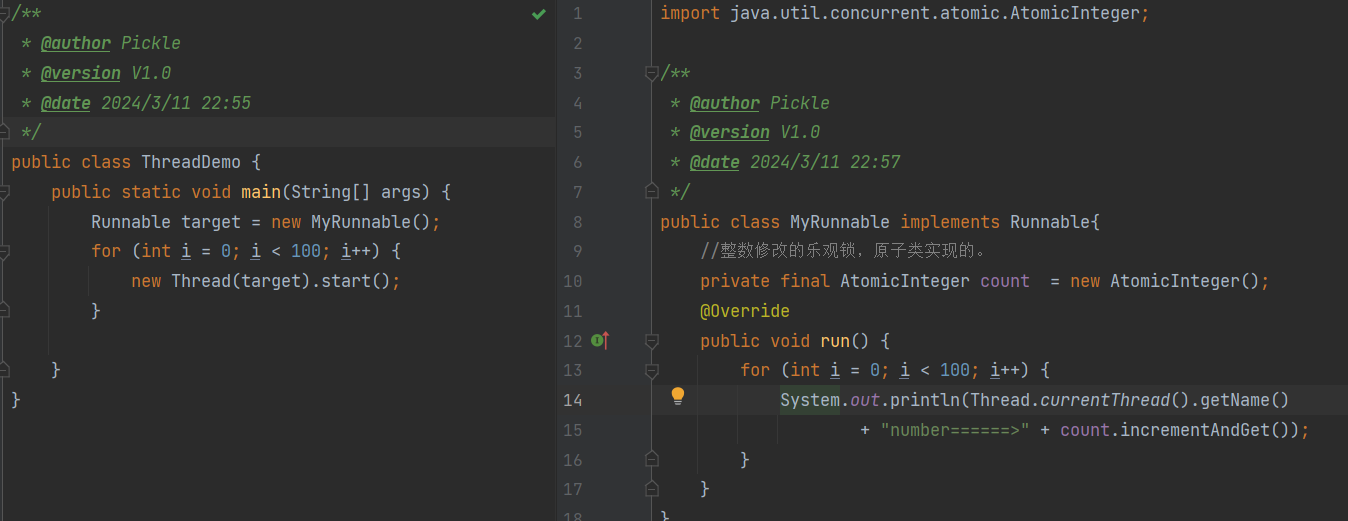
Task: Click line number 15 in the gutter
Action: (x=572, y=430)
